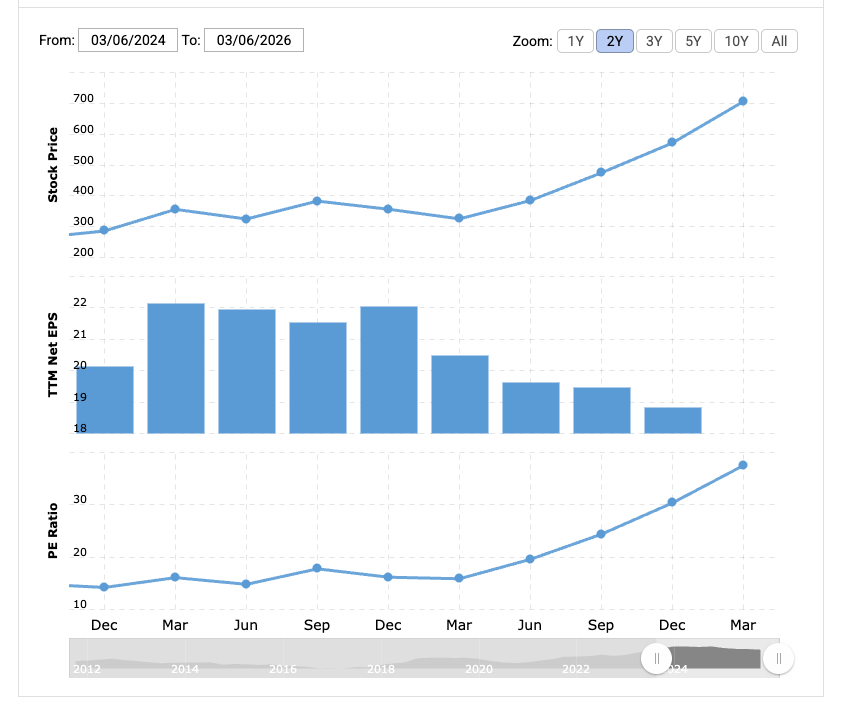Show All historical data
This screenshot has width=851, height=704.
tap(779, 41)
